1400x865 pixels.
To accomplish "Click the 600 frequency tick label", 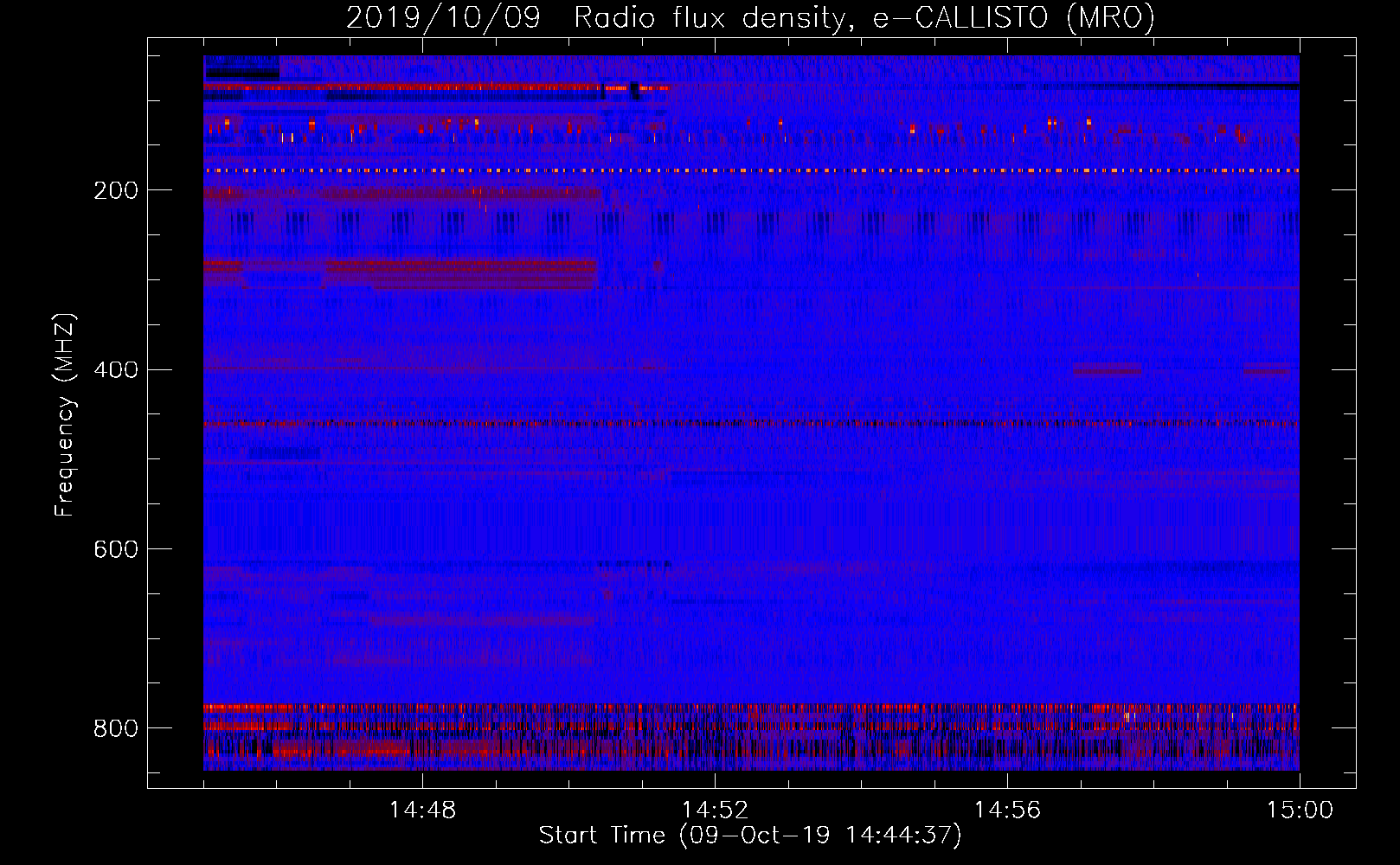I will tap(115, 549).
